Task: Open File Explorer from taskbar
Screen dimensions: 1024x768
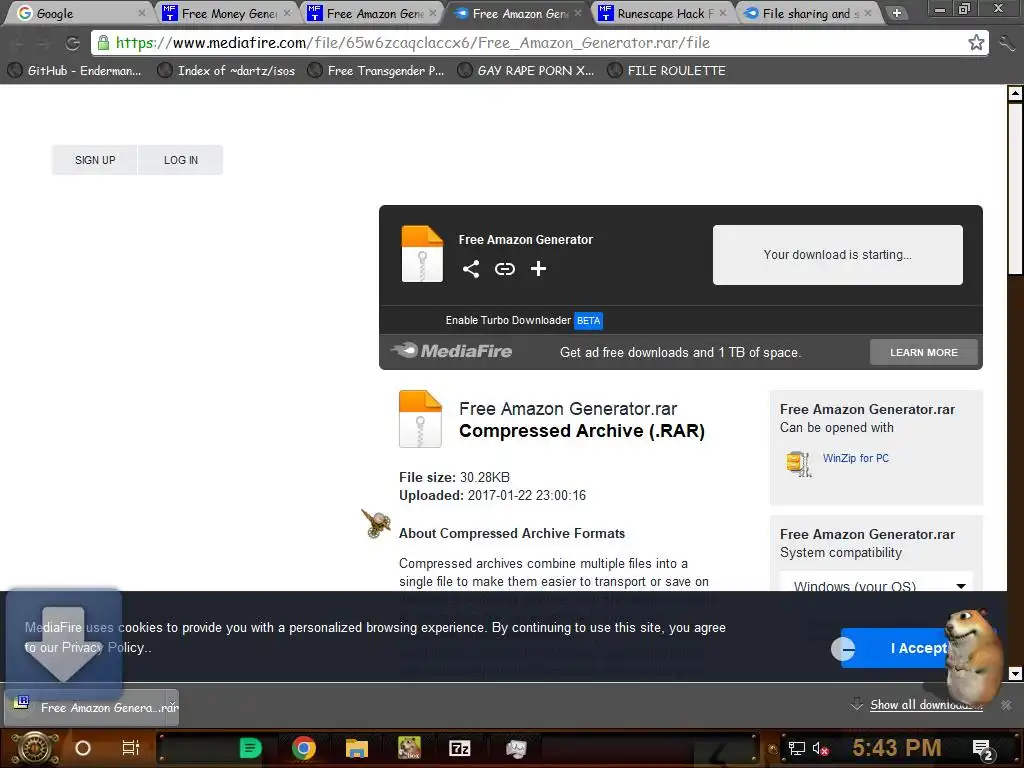Action: click(357, 748)
